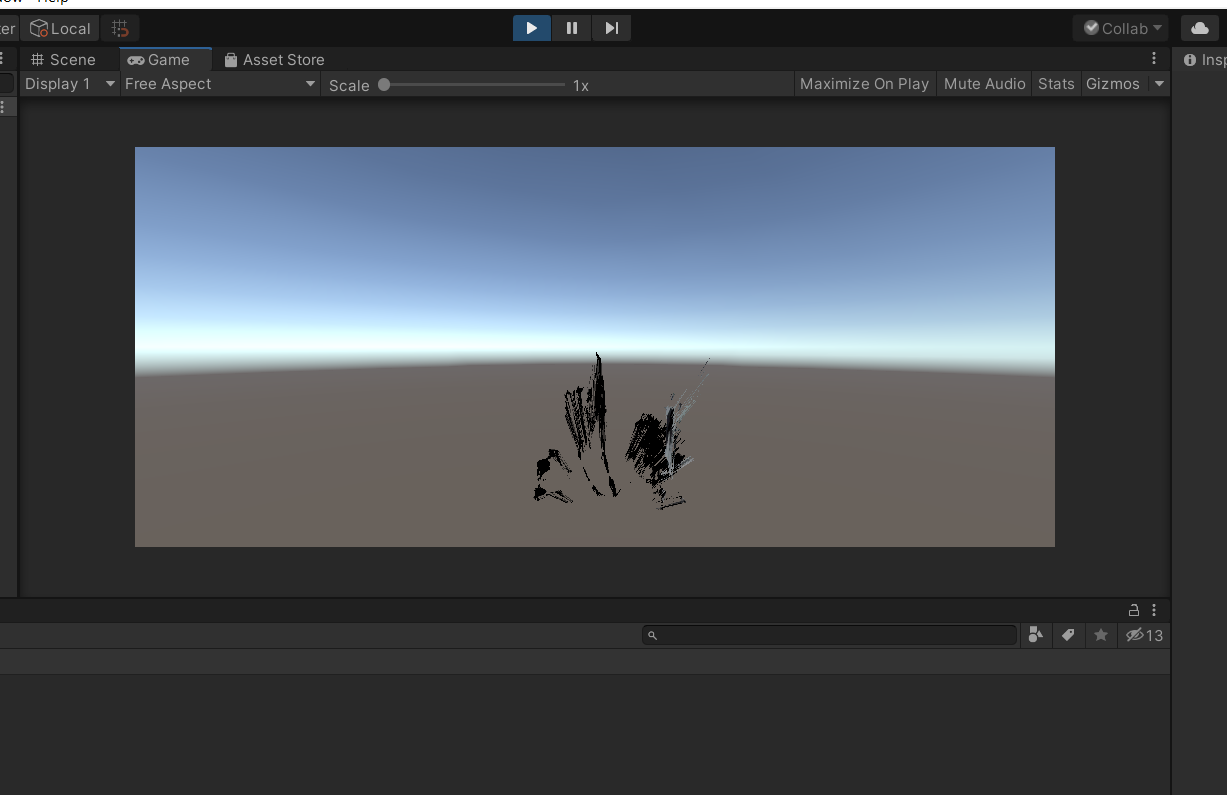The height and width of the screenshot is (795, 1227).
Task: Advance one frame with the Step button
Action: 612,28
